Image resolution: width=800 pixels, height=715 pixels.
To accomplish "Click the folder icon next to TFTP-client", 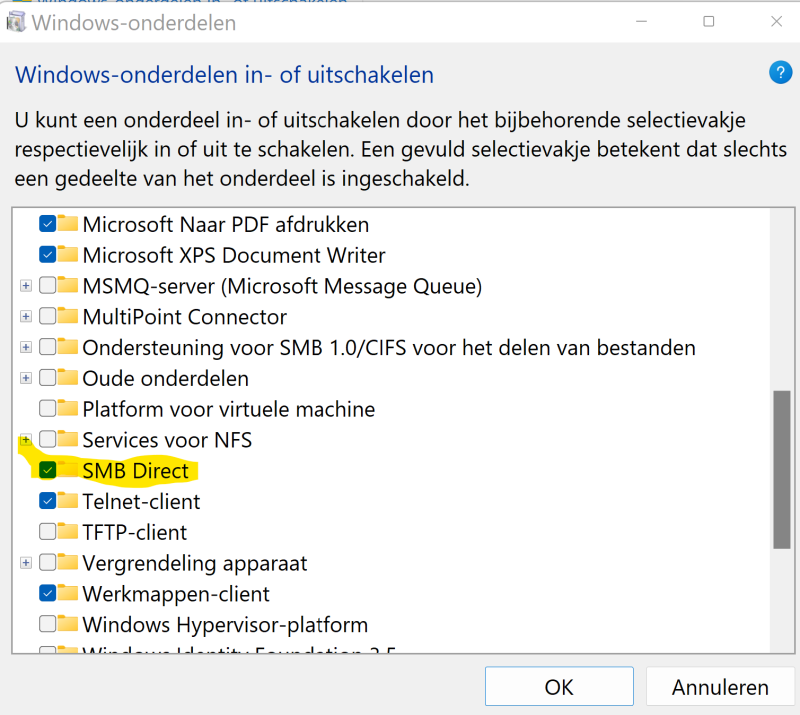I will [68, 531].
